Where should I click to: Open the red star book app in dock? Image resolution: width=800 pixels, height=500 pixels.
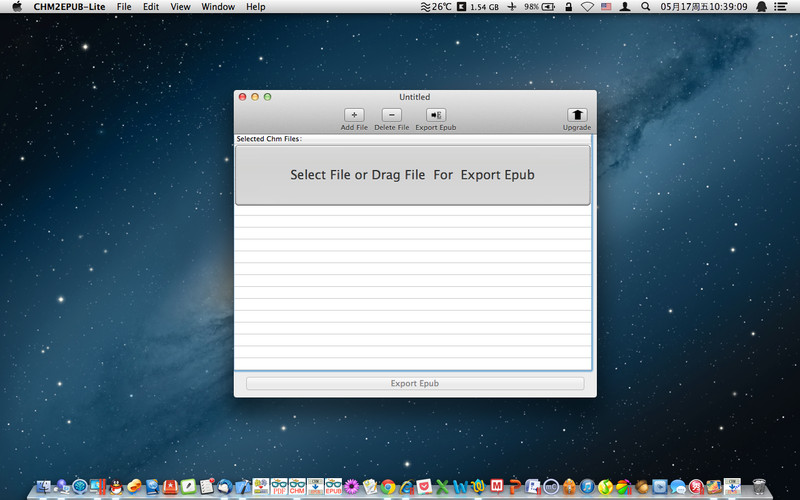click(170, 487)
